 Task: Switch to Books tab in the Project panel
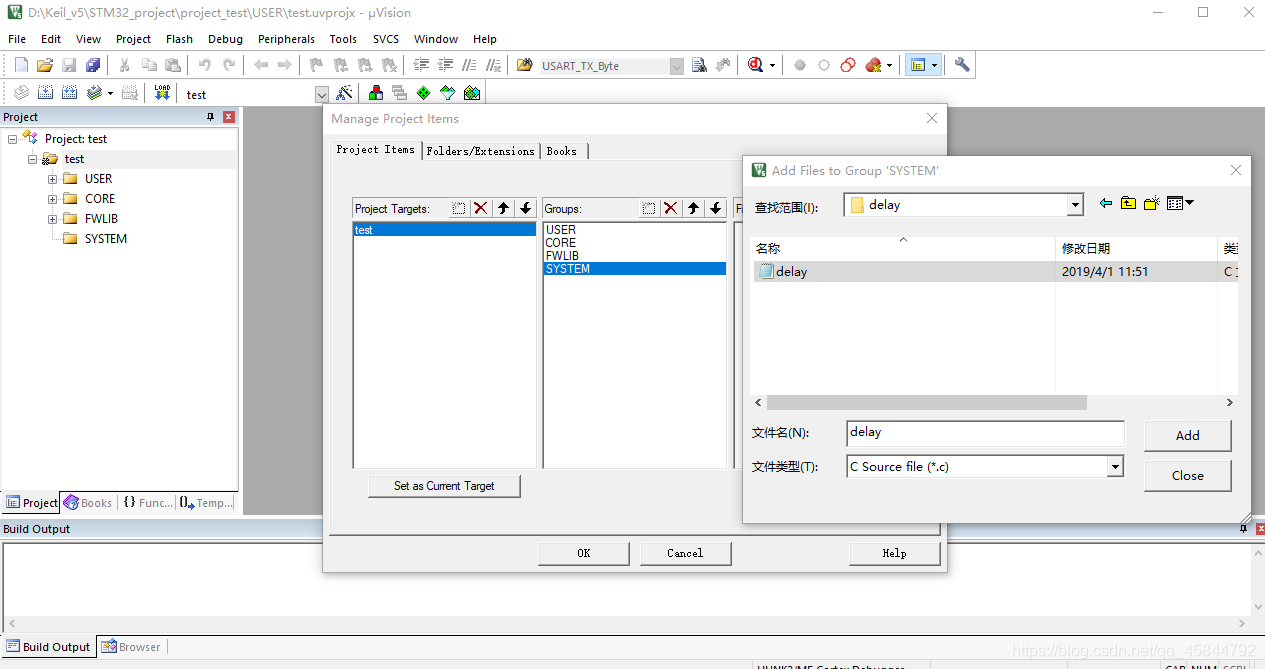(x=88, y=503)
